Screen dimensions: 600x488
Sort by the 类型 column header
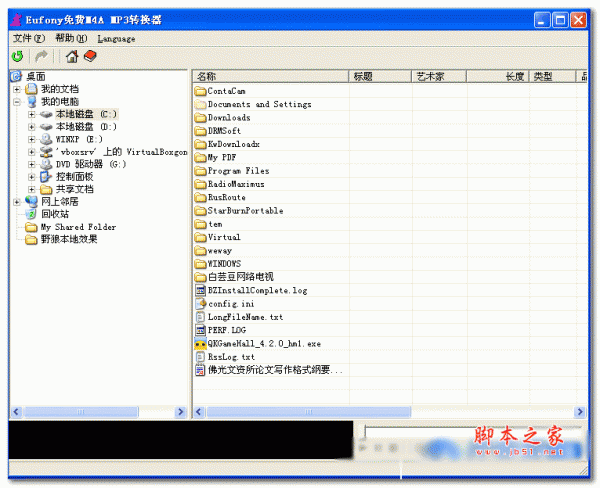pyautogui.click(x=553, y=77)
